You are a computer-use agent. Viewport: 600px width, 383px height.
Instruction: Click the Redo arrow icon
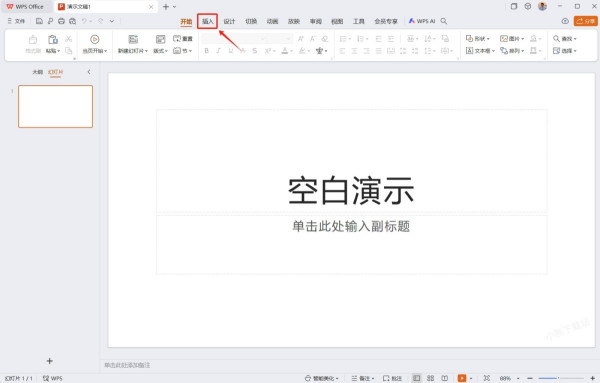coord(100,21)
